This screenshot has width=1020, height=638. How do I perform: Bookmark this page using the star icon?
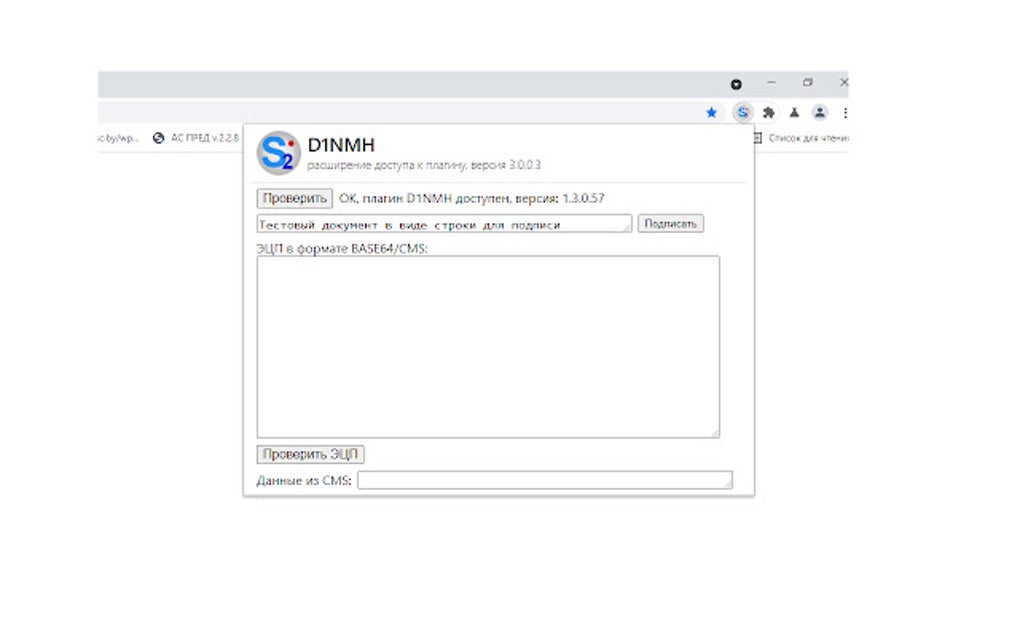(711, 113)
